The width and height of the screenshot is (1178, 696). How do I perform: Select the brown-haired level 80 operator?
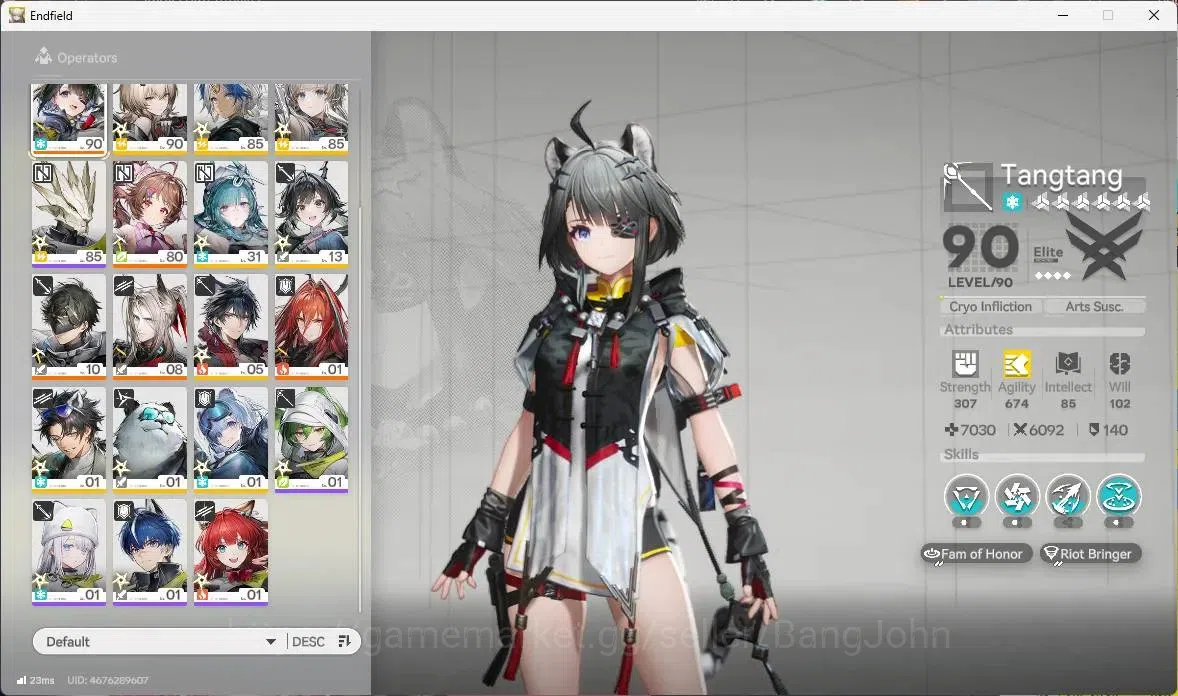(x=150, y=213)
